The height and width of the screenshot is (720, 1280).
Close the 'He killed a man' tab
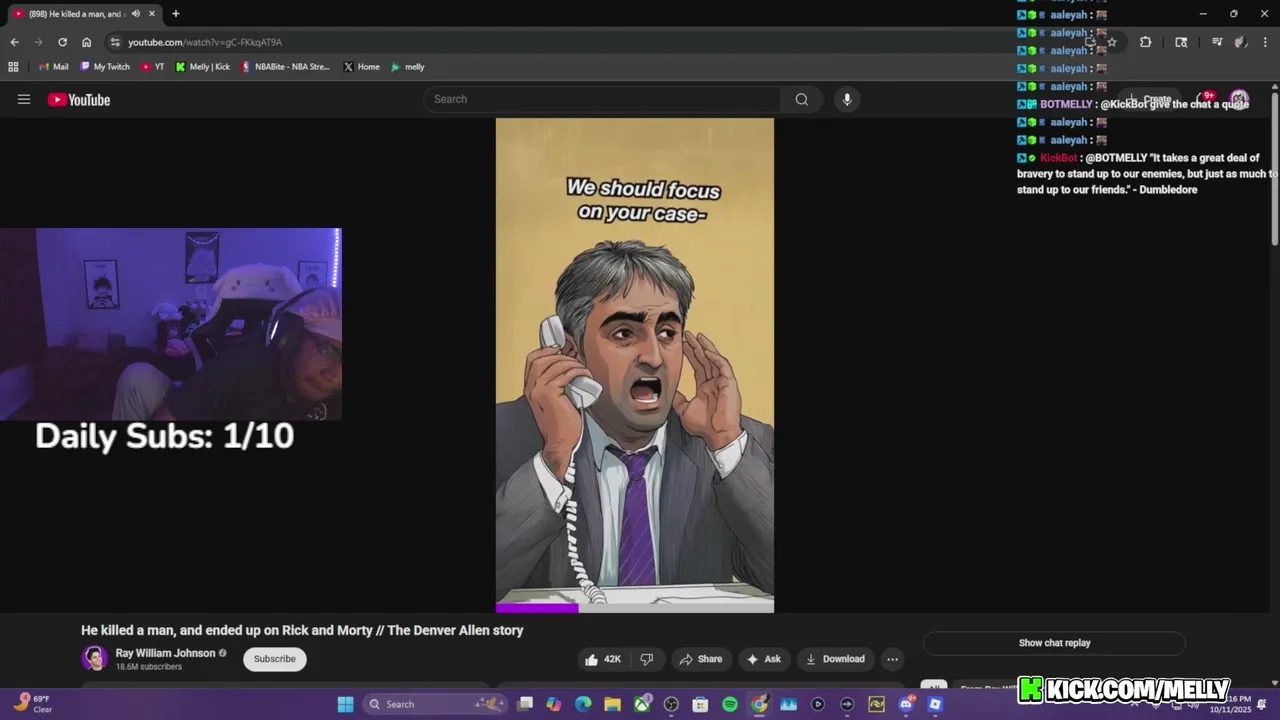point(152,14)
